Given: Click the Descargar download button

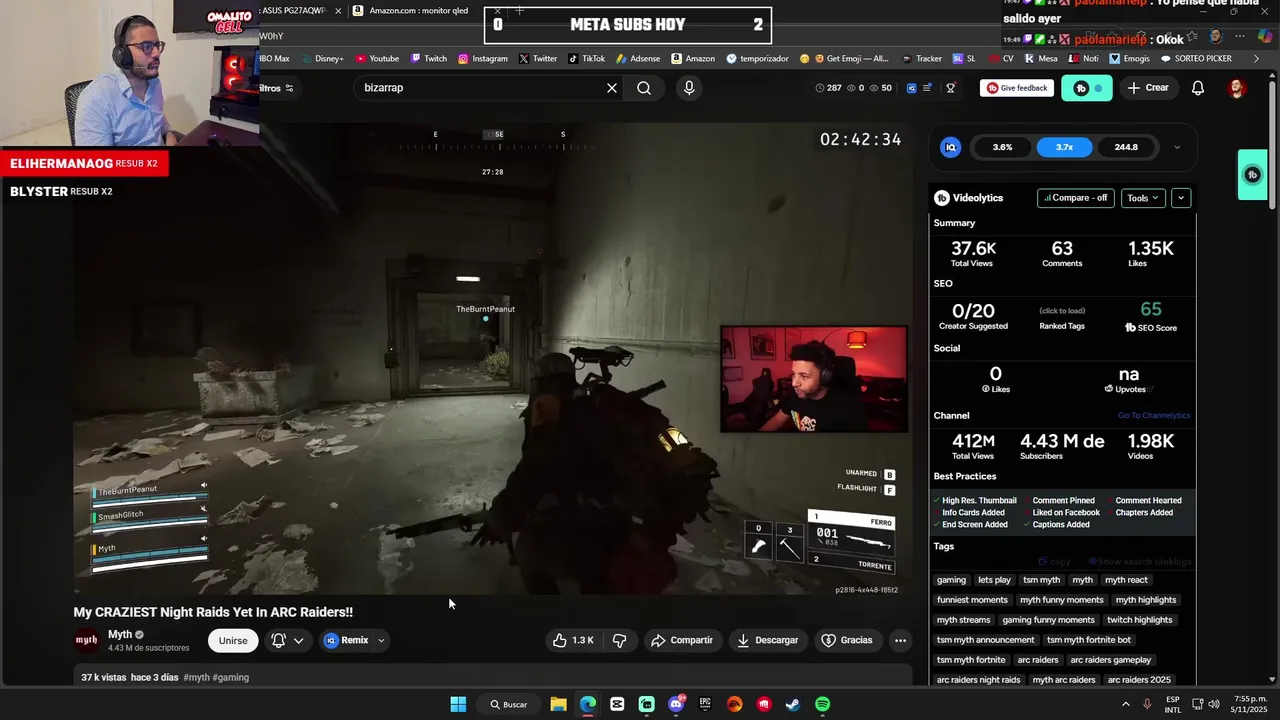Looking at the screenshot, I should click(768, 640).
